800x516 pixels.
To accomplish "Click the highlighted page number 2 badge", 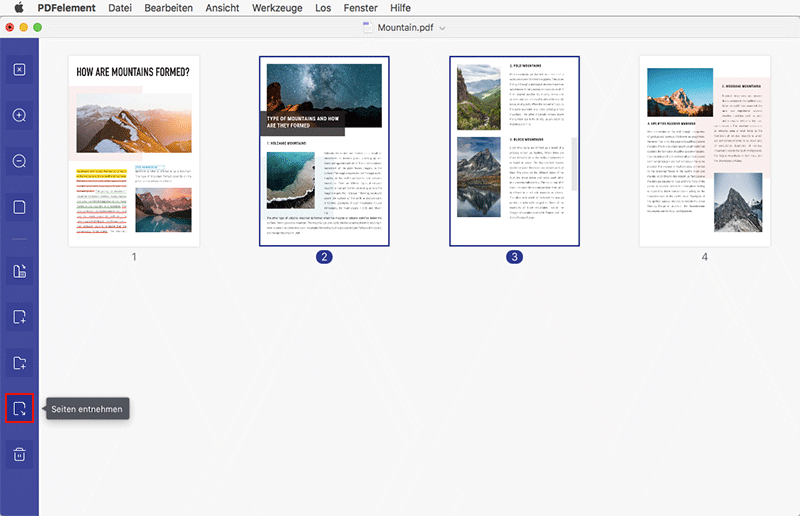I will pos(324,257).
